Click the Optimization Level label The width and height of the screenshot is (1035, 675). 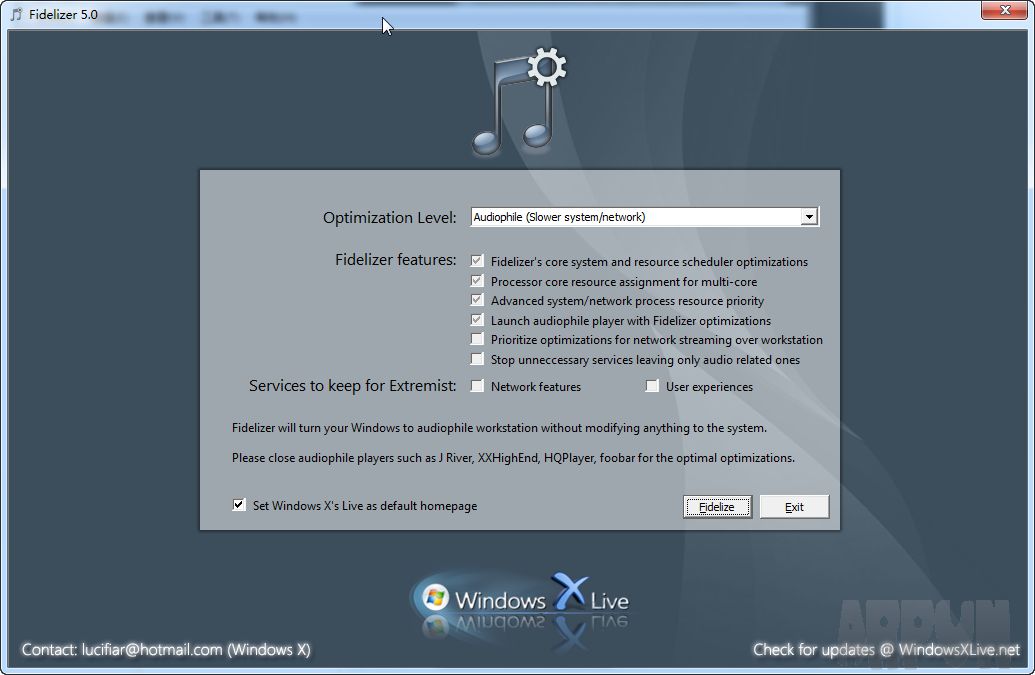point(389,217)
